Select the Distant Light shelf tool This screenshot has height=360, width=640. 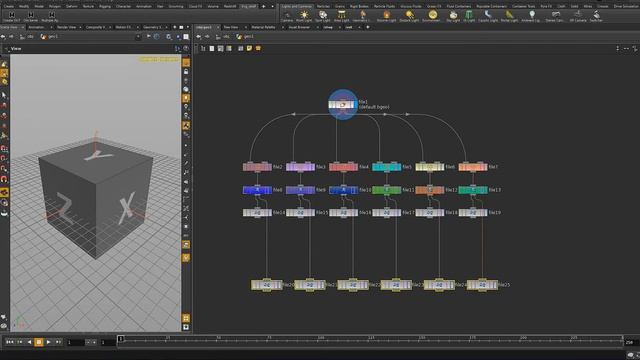(x=409, y=16)
